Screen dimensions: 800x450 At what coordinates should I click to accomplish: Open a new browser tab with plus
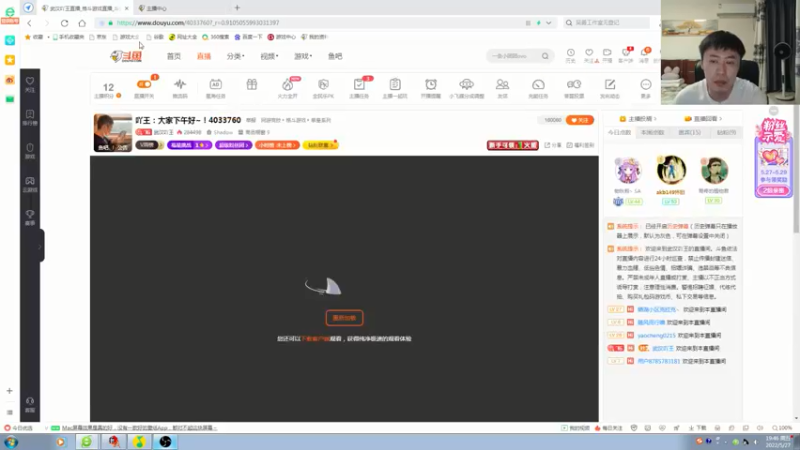click(x=237, y=8)
